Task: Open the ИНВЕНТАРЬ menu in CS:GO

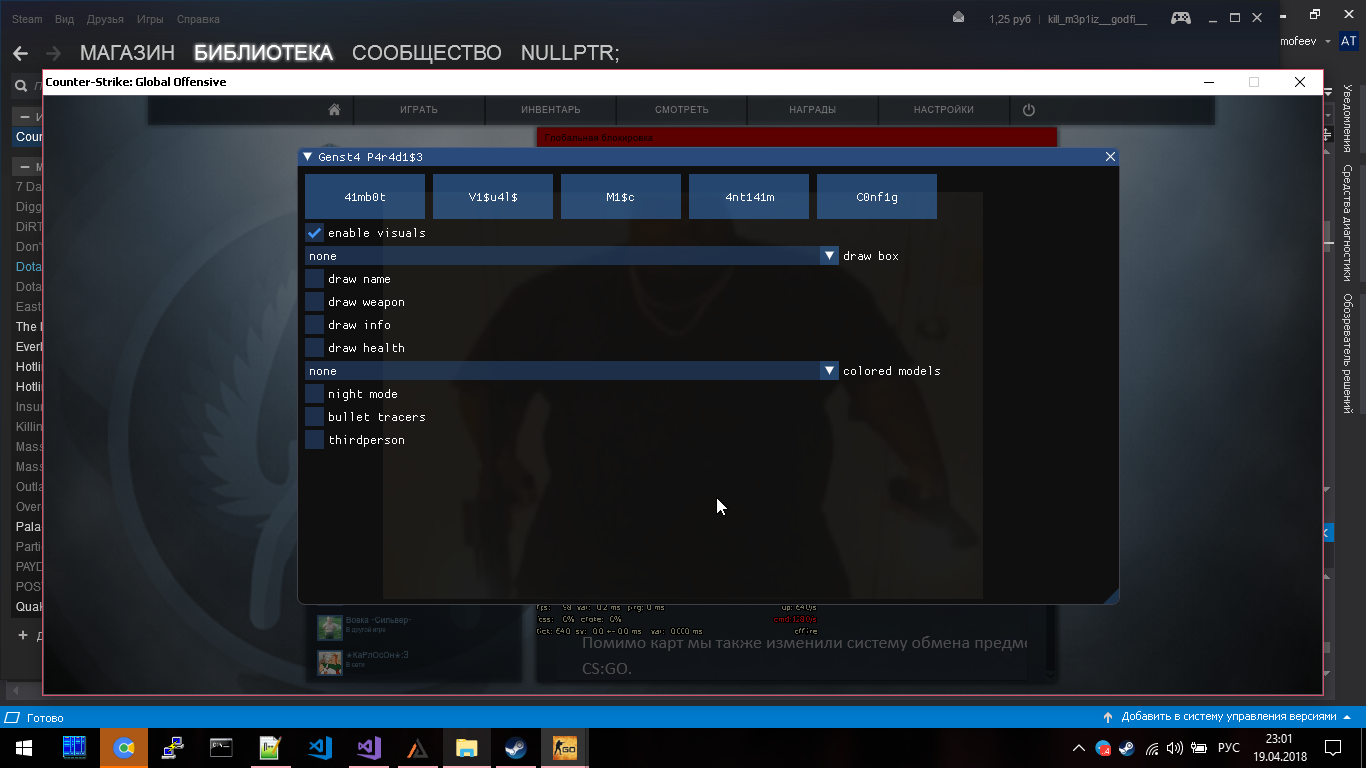Action: pyautogui.click(x=551, y=110)
